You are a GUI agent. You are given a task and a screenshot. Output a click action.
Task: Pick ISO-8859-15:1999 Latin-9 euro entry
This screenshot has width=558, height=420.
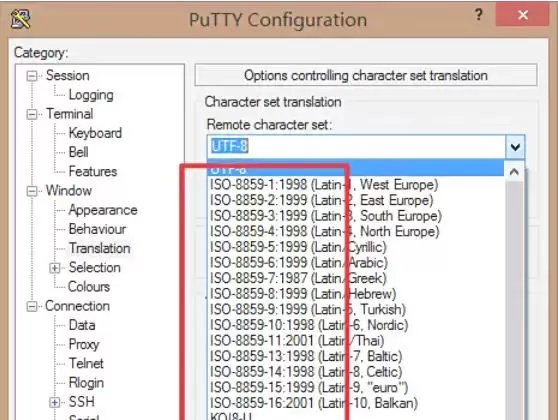309,387
